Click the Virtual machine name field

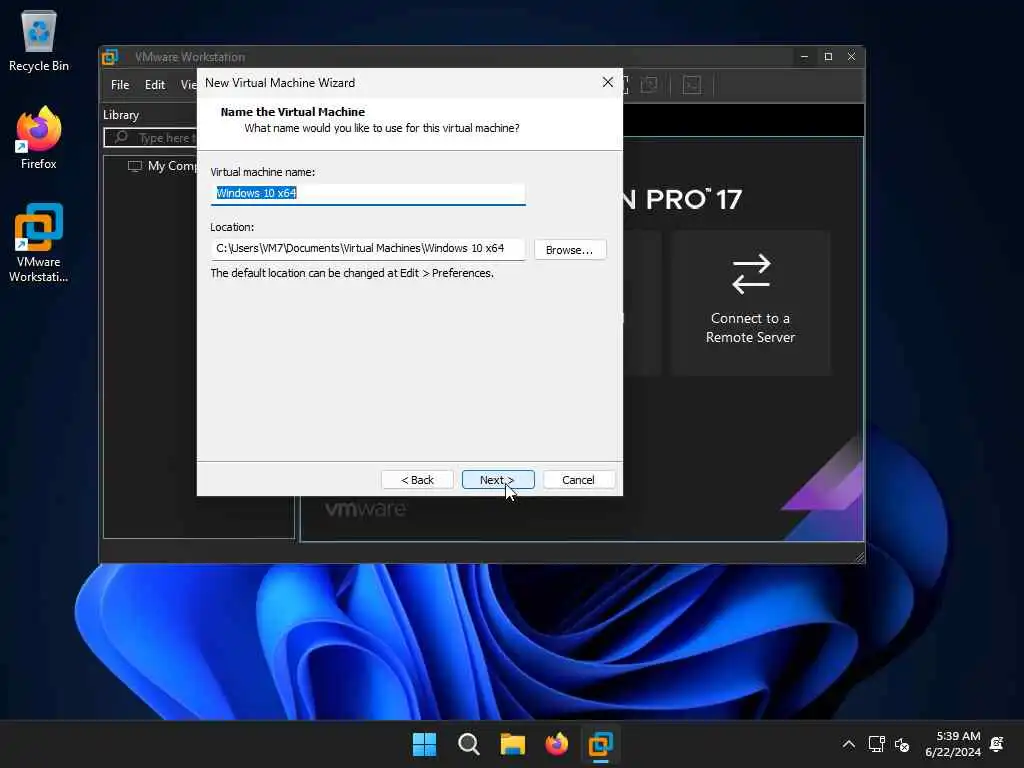click(368, 193)
